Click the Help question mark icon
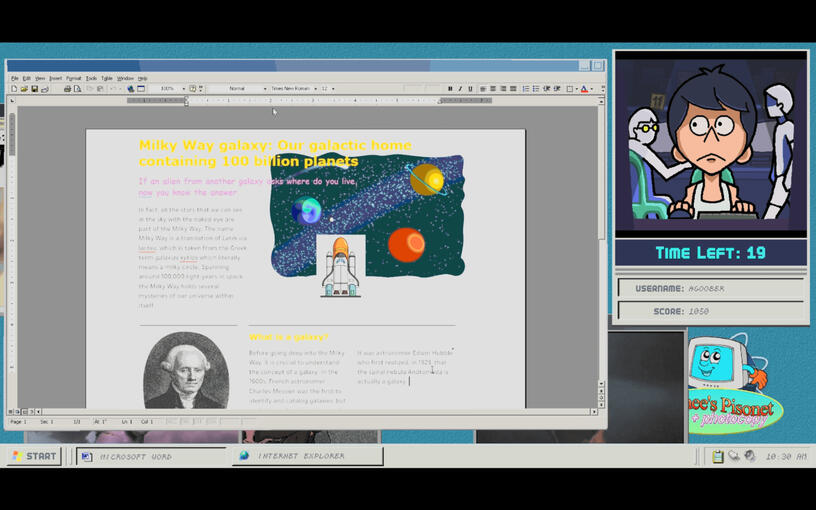816x510 pixels. [193, 89]
